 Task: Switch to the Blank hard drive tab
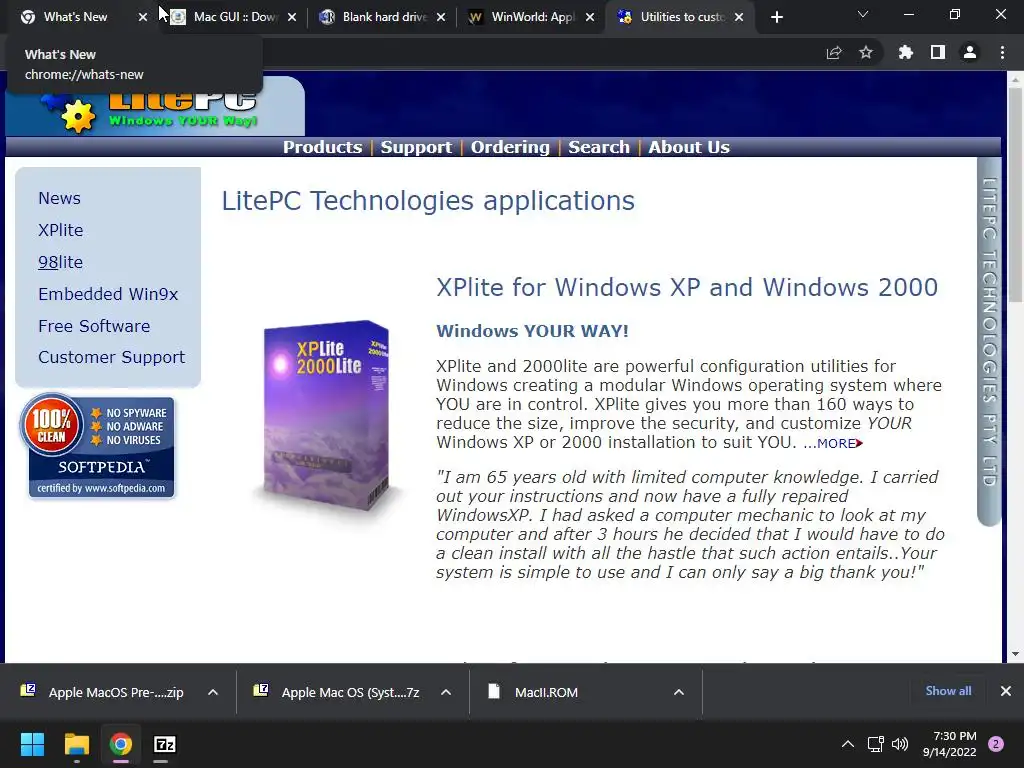(x=377, y=17)
